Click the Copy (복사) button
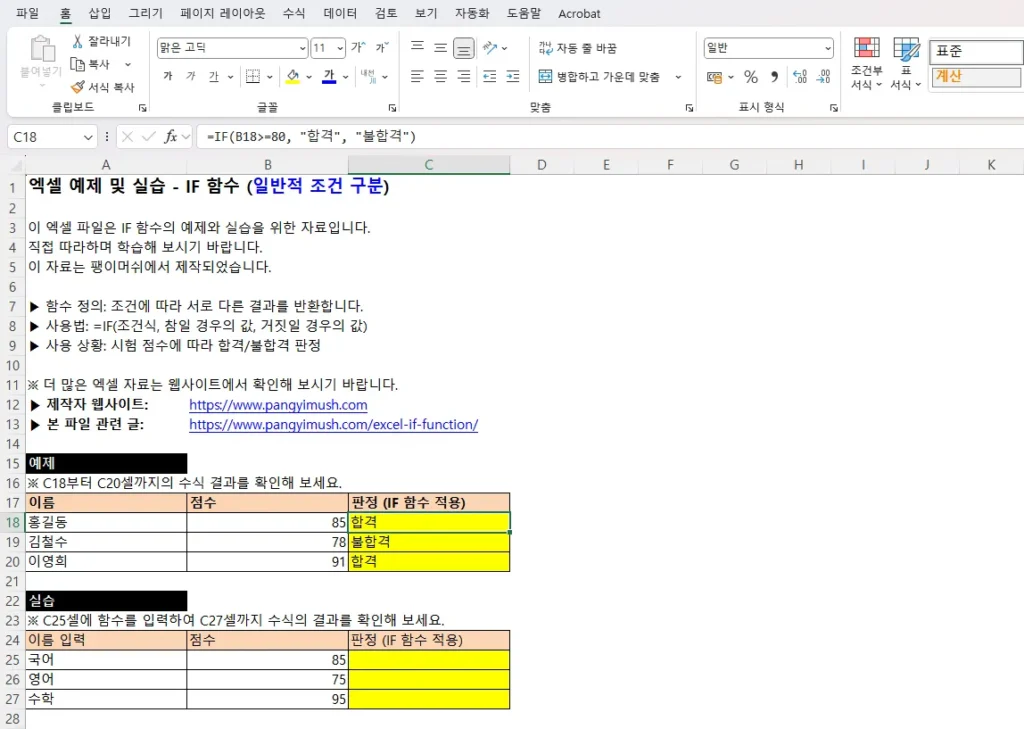Image resolution: width=1024 pixels, height=729 pixels. [91, 64]
